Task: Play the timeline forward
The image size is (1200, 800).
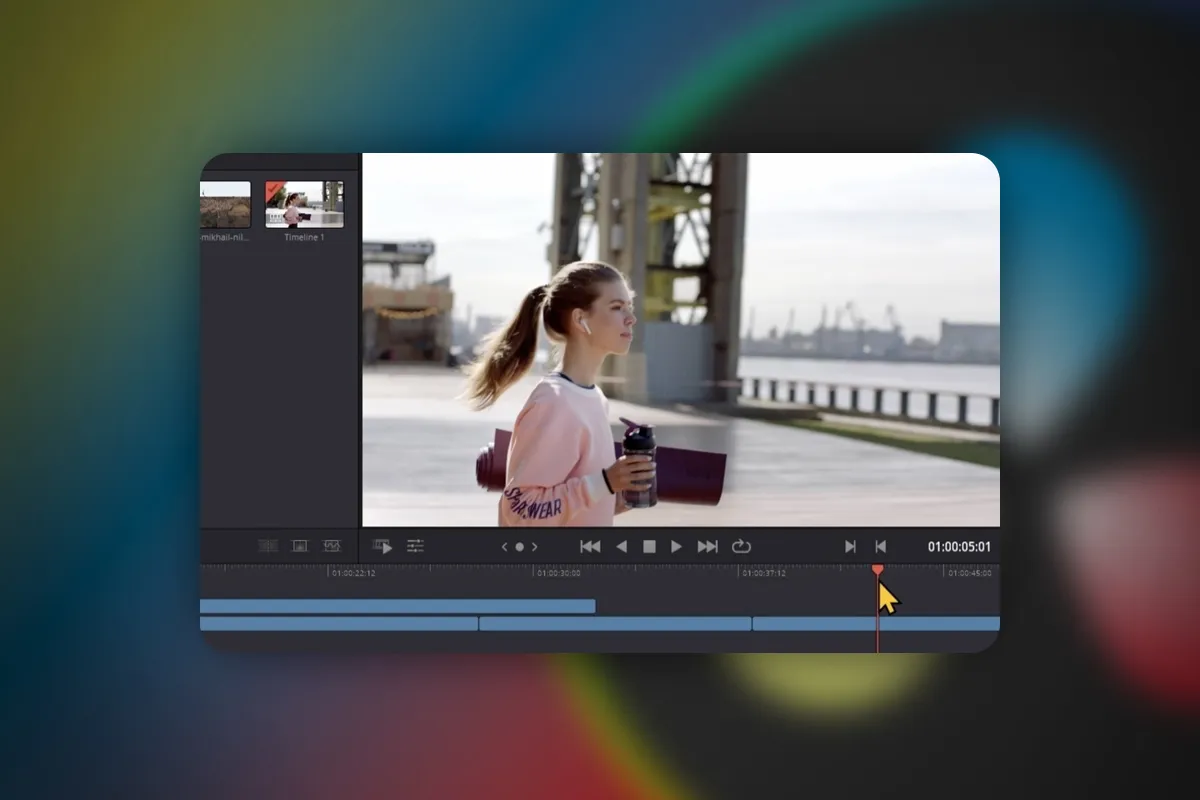Action: 676,546
